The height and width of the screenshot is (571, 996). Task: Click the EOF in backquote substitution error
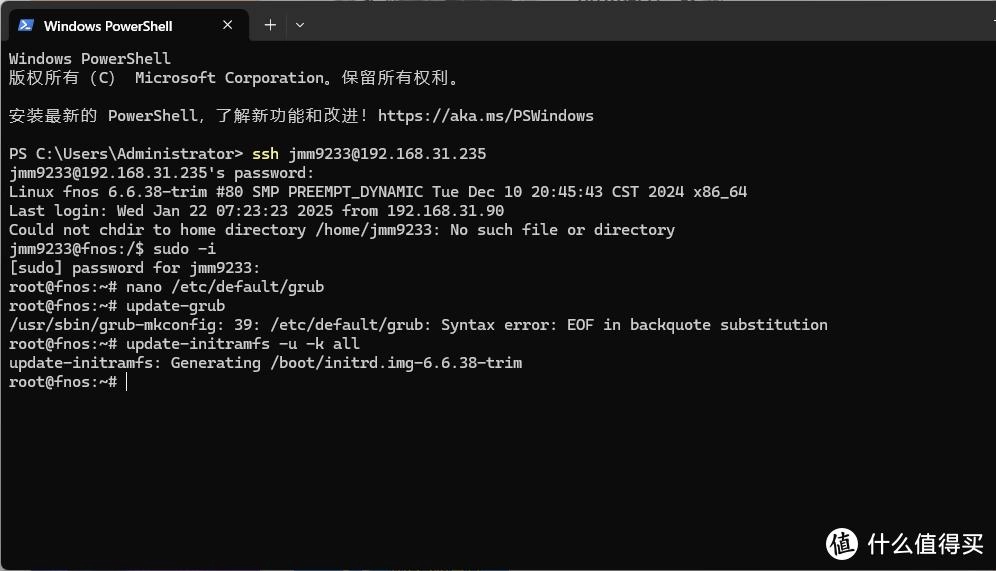[x=697, y=325]
